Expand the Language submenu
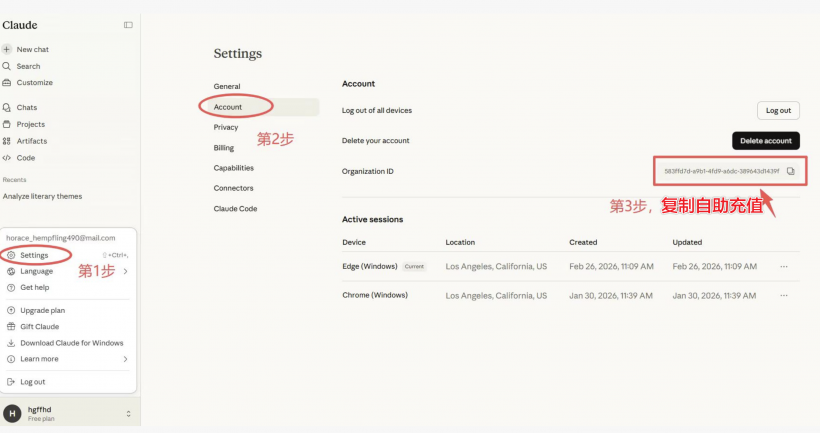The height and width of the screenshot is (433, 820). (x=125, y=271)
